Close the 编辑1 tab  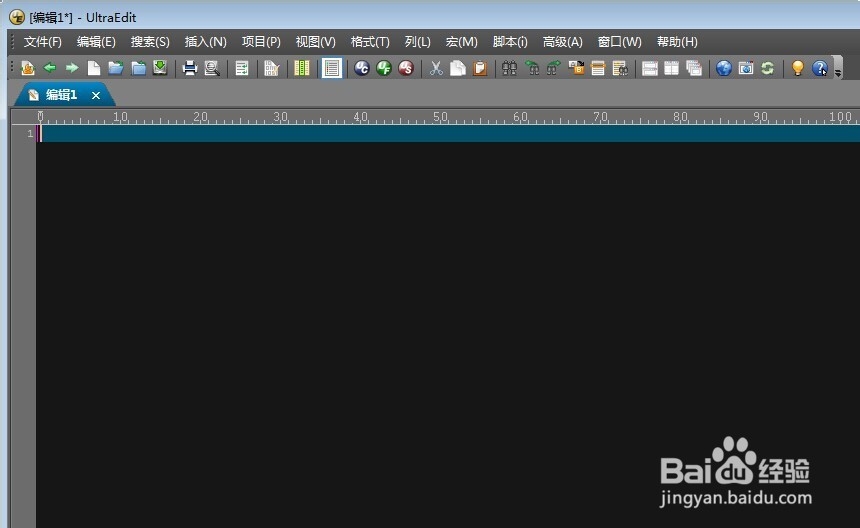96,95
